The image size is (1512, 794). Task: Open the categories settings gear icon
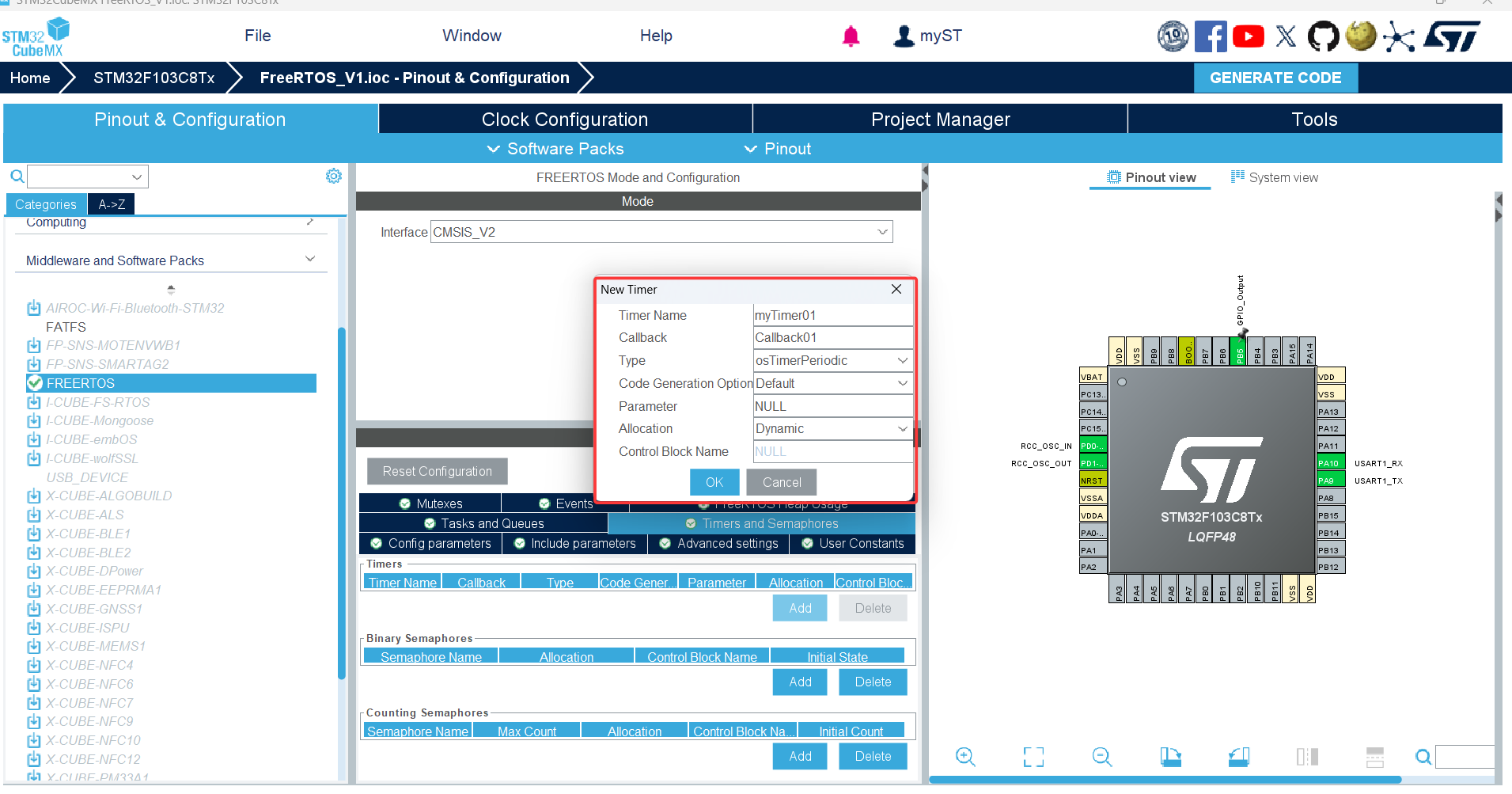coord(334,176)
